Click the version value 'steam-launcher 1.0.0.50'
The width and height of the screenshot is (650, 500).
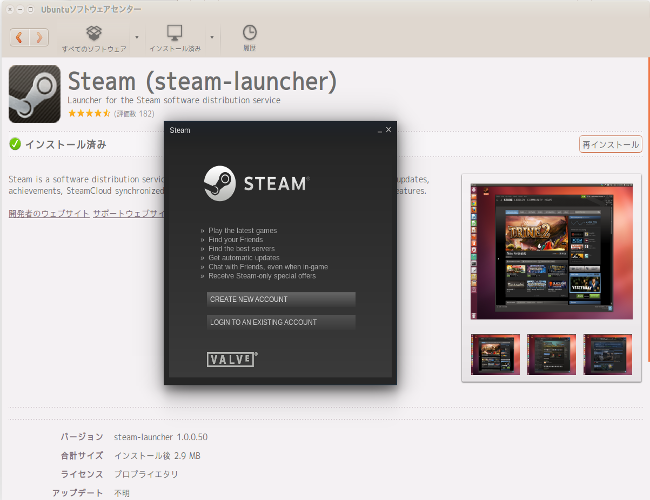[x=161, y=437]
